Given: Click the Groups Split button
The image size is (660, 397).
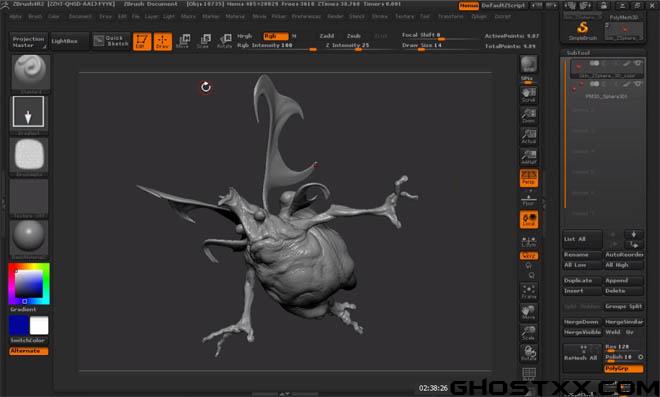Looking at the screenshot, I should (624, 306).
